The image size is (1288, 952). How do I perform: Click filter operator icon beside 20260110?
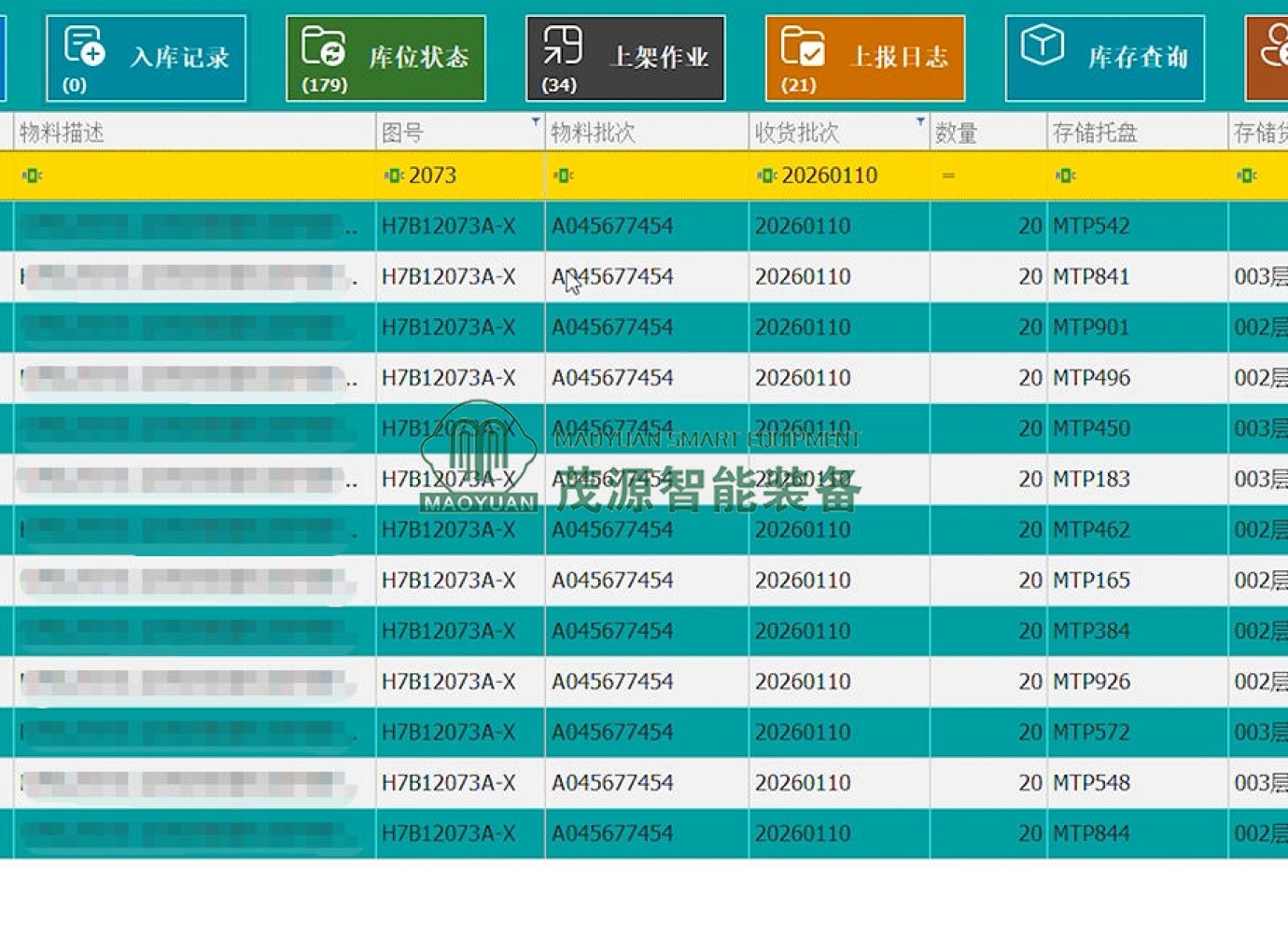tap(766, 175)
